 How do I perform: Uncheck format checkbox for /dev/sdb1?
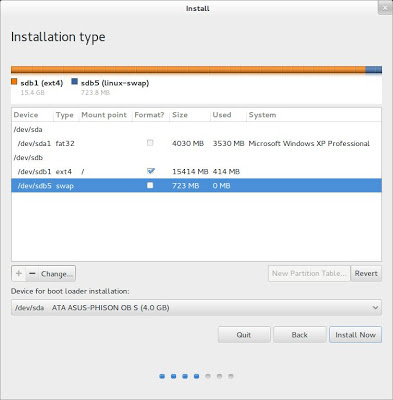tap(151, 171)
